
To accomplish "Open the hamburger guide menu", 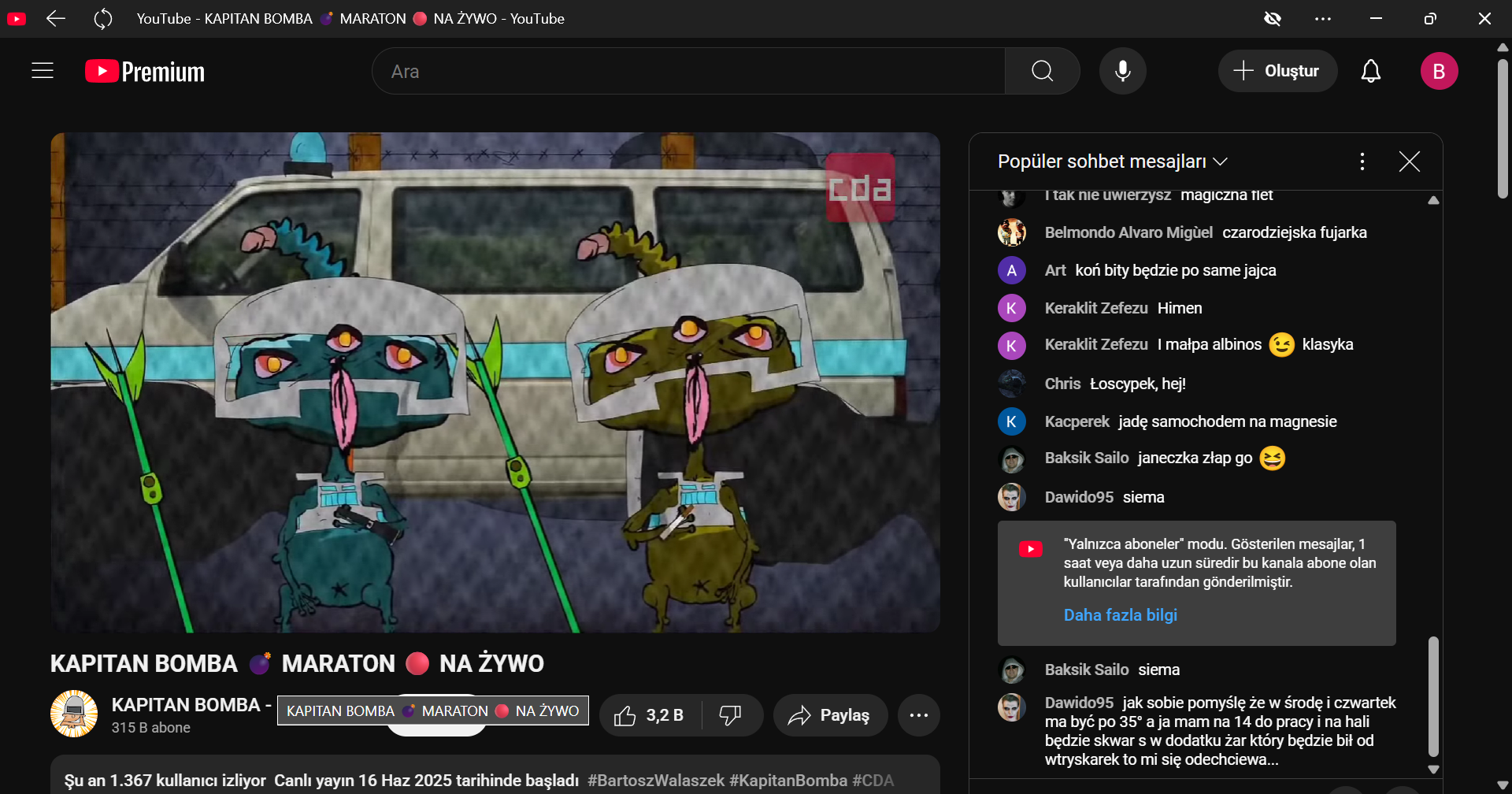I will 43,71.
